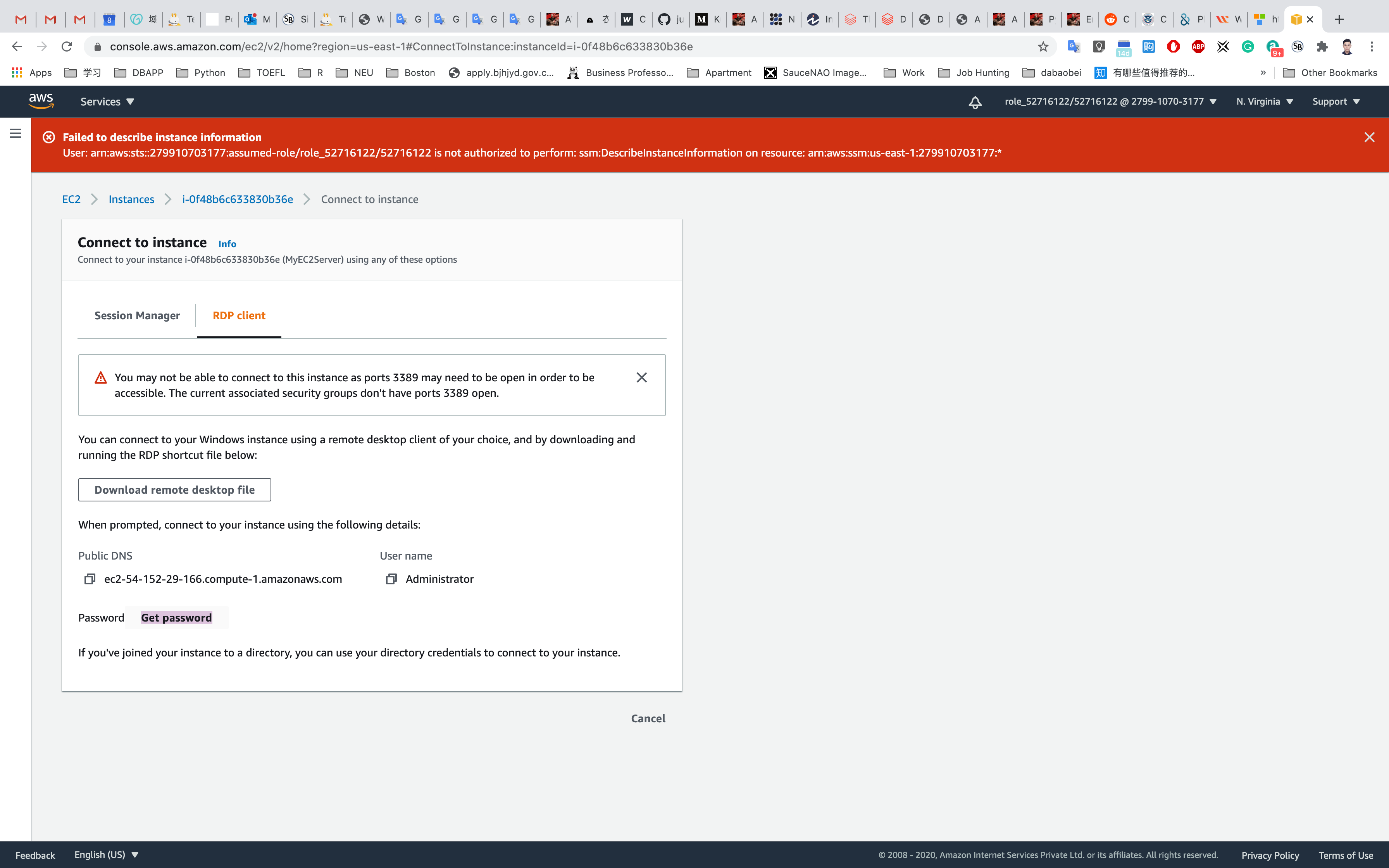1389x868 pixels.
Task: Open the N. Virginia region selector
Action: (x=1264, y=102)
